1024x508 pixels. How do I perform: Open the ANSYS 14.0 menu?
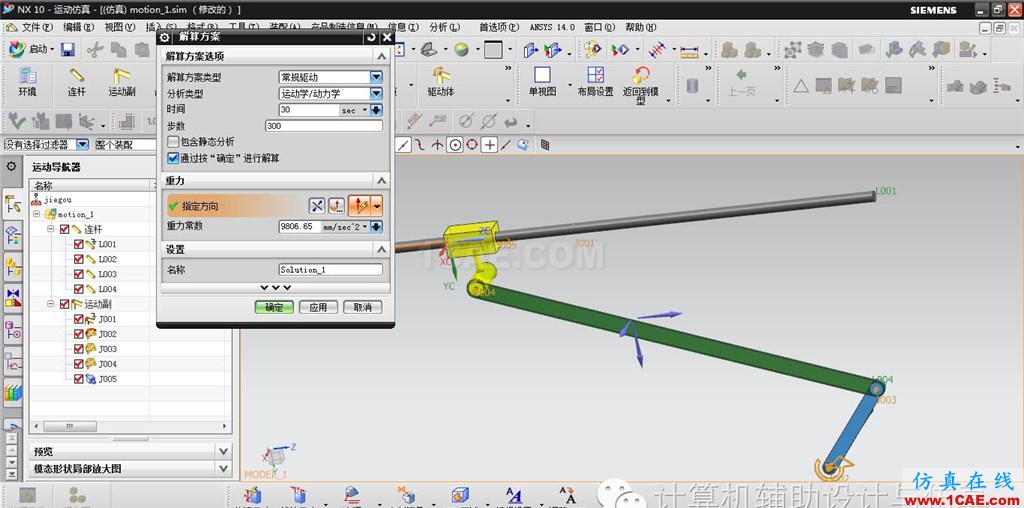click(x=552, y=27)
